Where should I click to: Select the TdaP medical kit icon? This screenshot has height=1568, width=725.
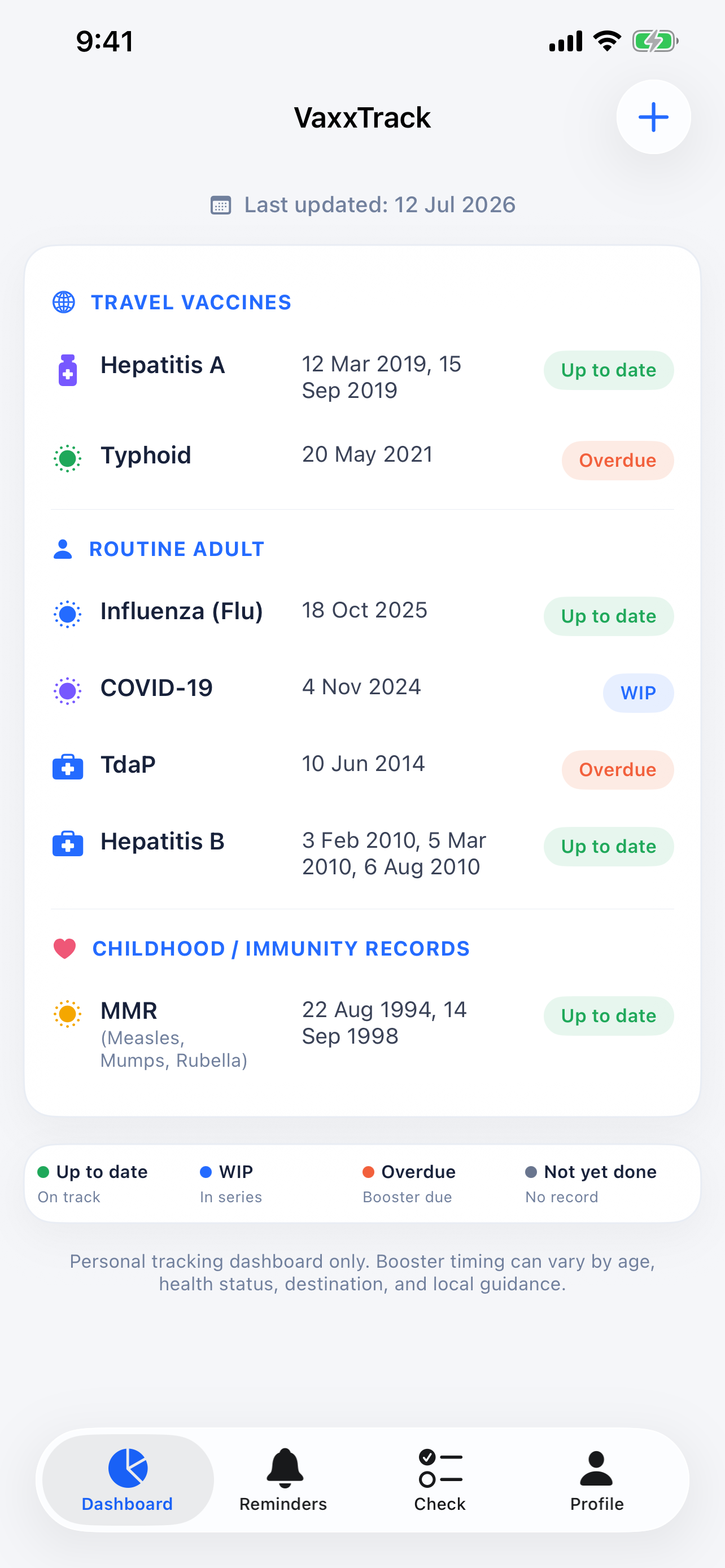coord(68,767)
